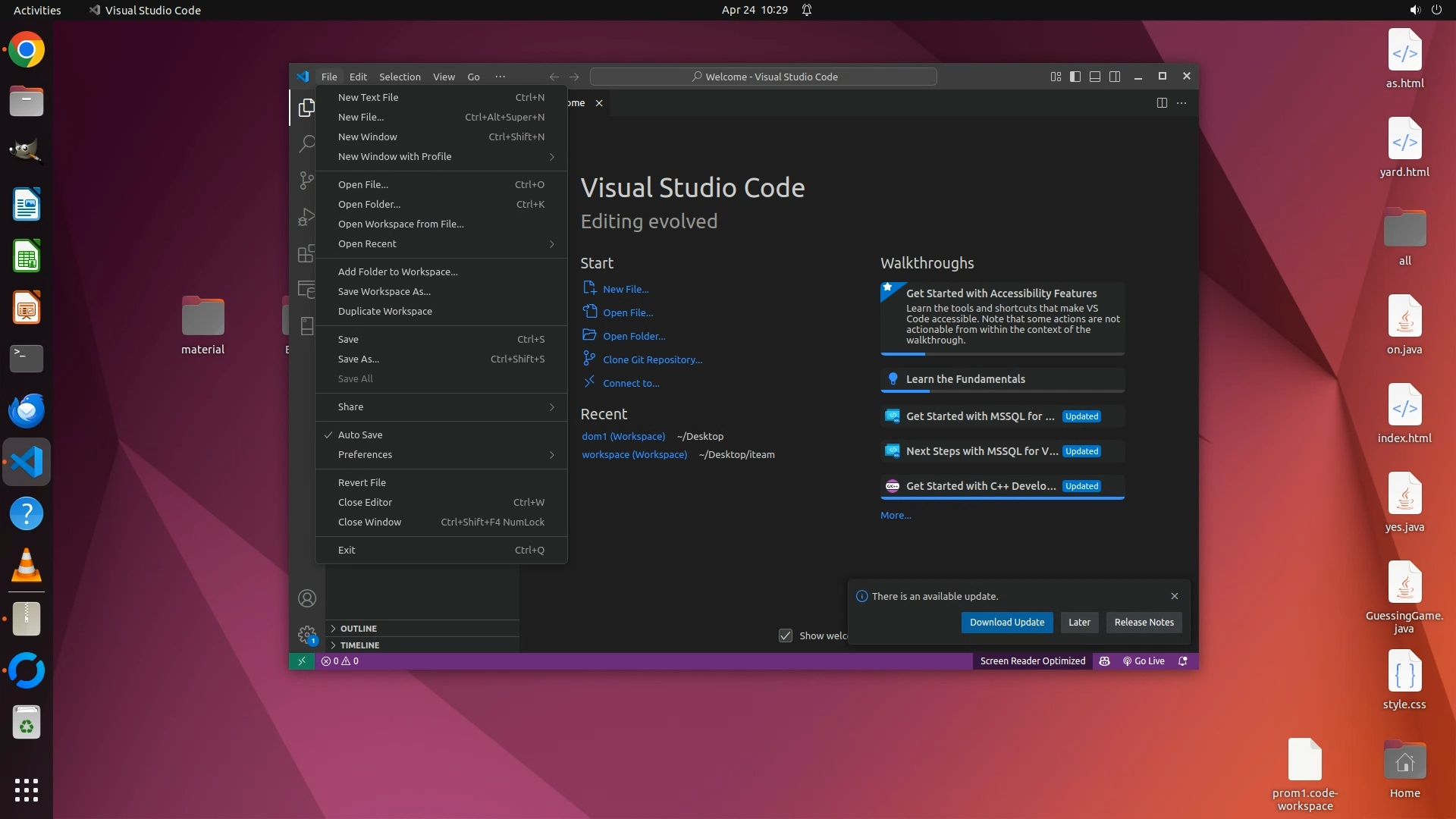
Task: Toggle panel visibility layout icon
Action: click(1094, 77)
